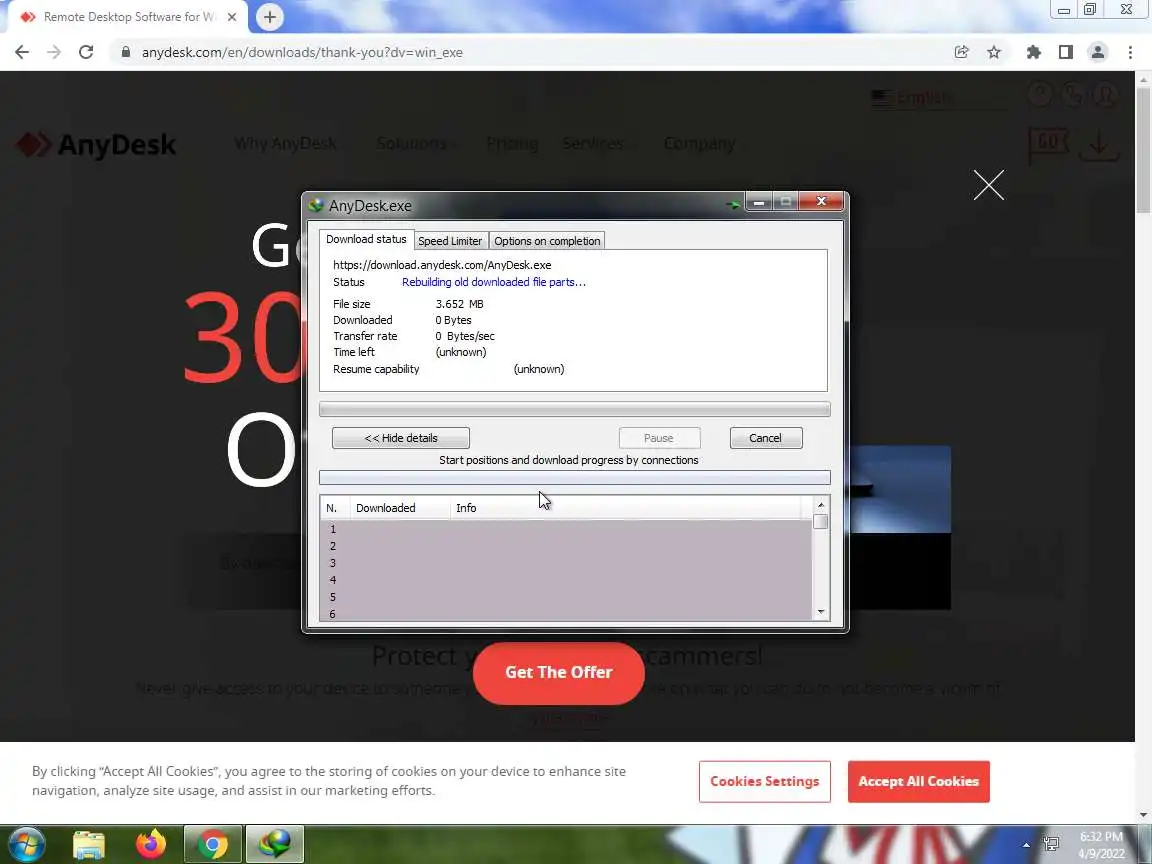Click the AnyDesk logo

coord(96,145)
